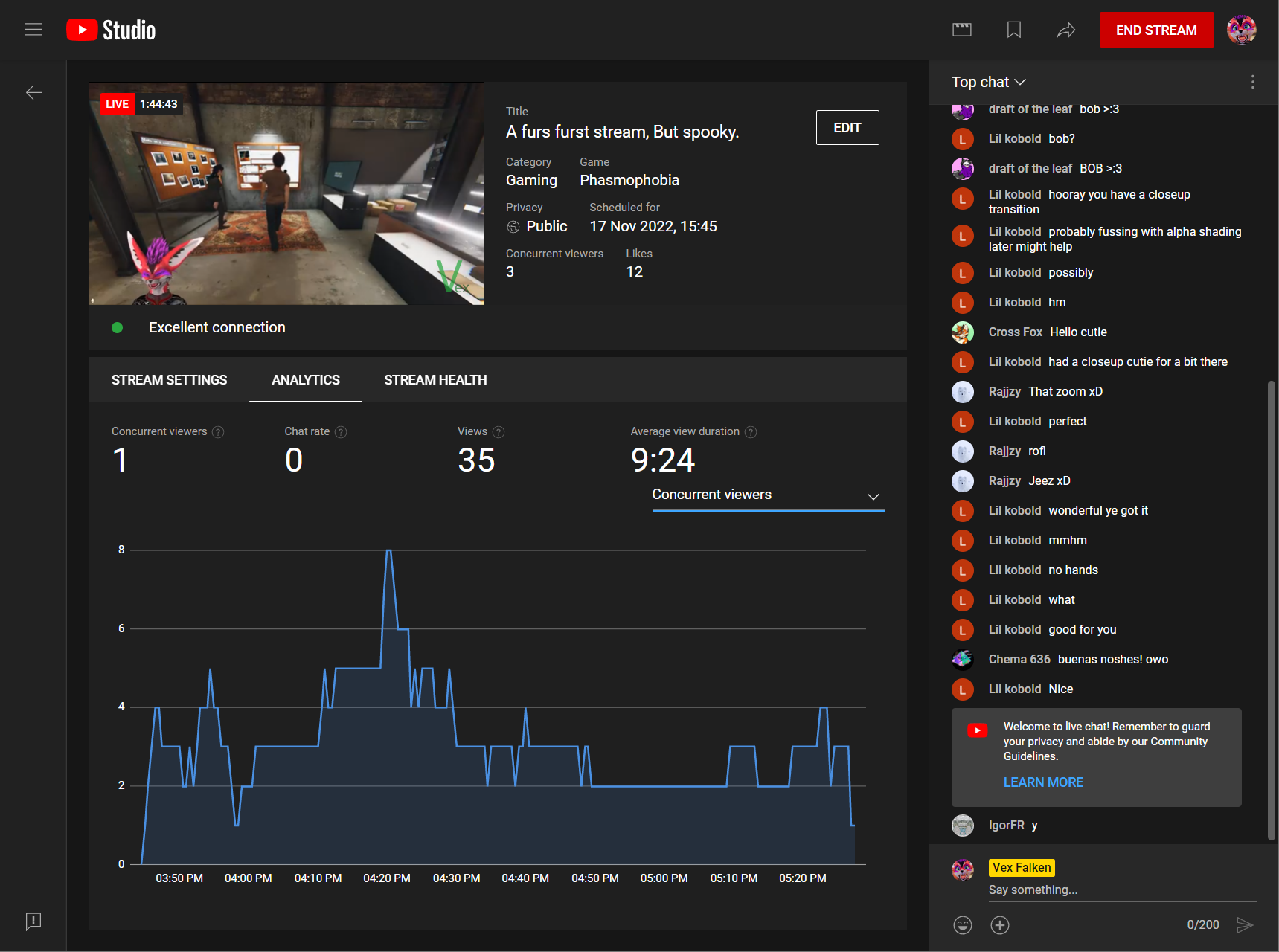Screen dimensions: 1279x952
Task: Click the create clip clapperboard icon
Action: (962, 30)
